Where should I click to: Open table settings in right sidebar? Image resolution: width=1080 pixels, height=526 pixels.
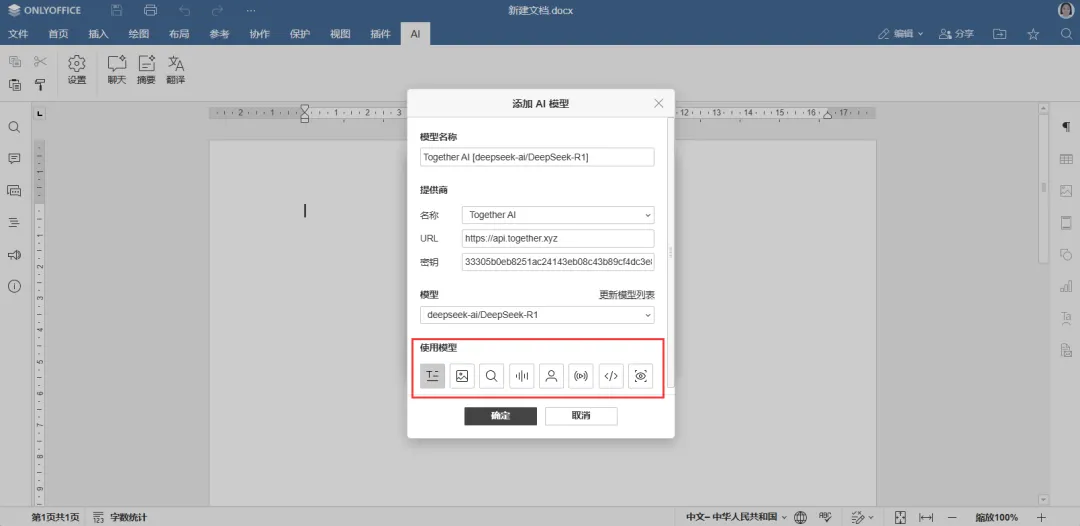1066,159
